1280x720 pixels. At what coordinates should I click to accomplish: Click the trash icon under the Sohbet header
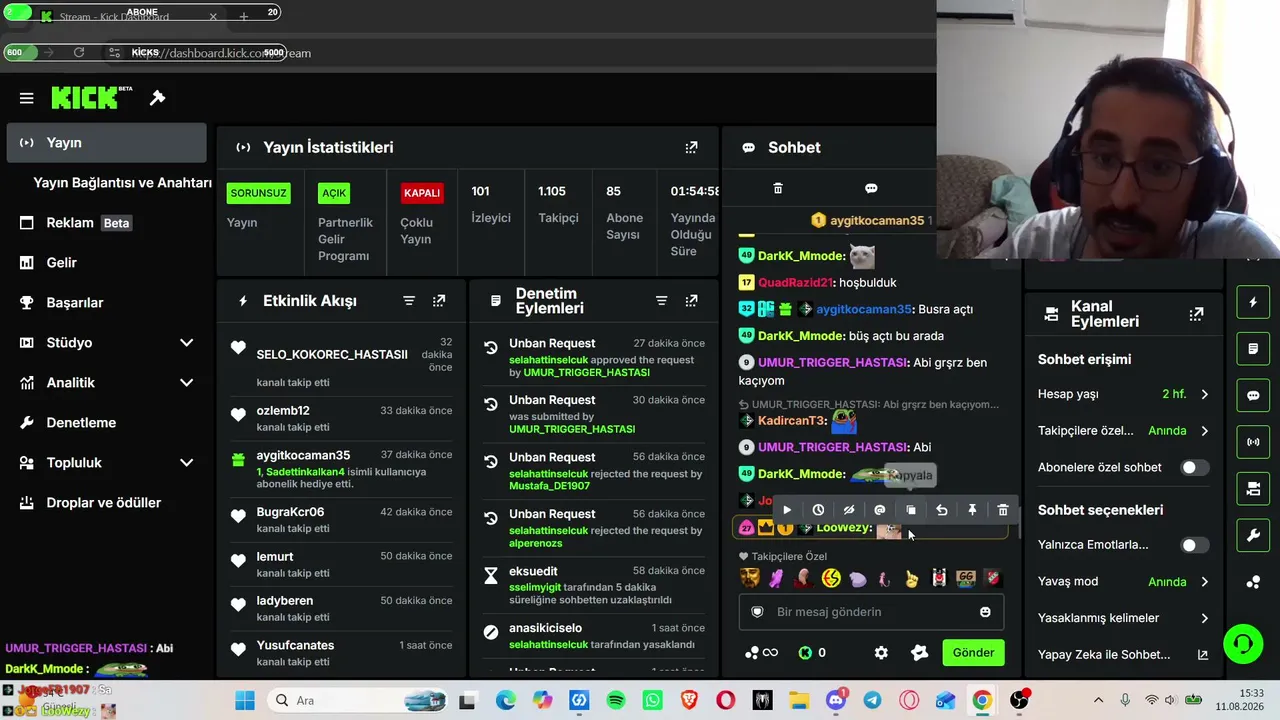click(778, 188)
